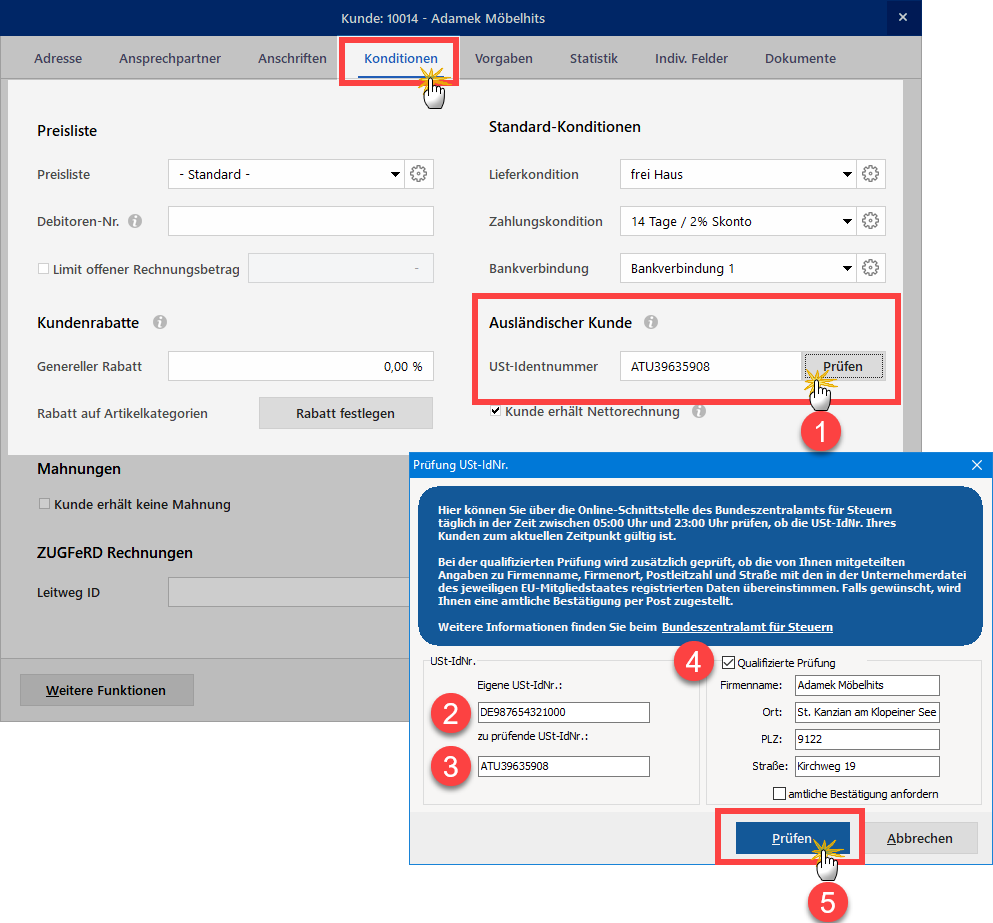
Task: Toggle Qualifizierte Prüfung checkbox
Action: 727,662
